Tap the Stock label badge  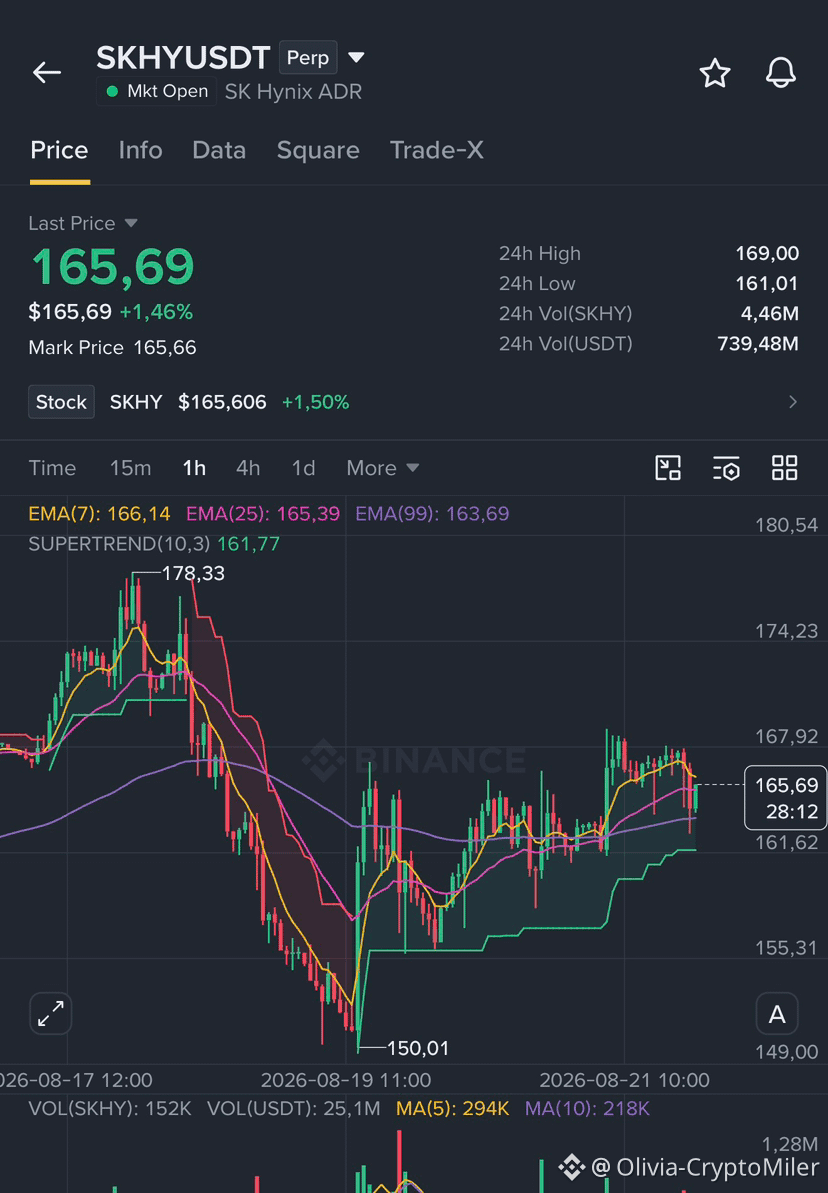tap(62, 402)
